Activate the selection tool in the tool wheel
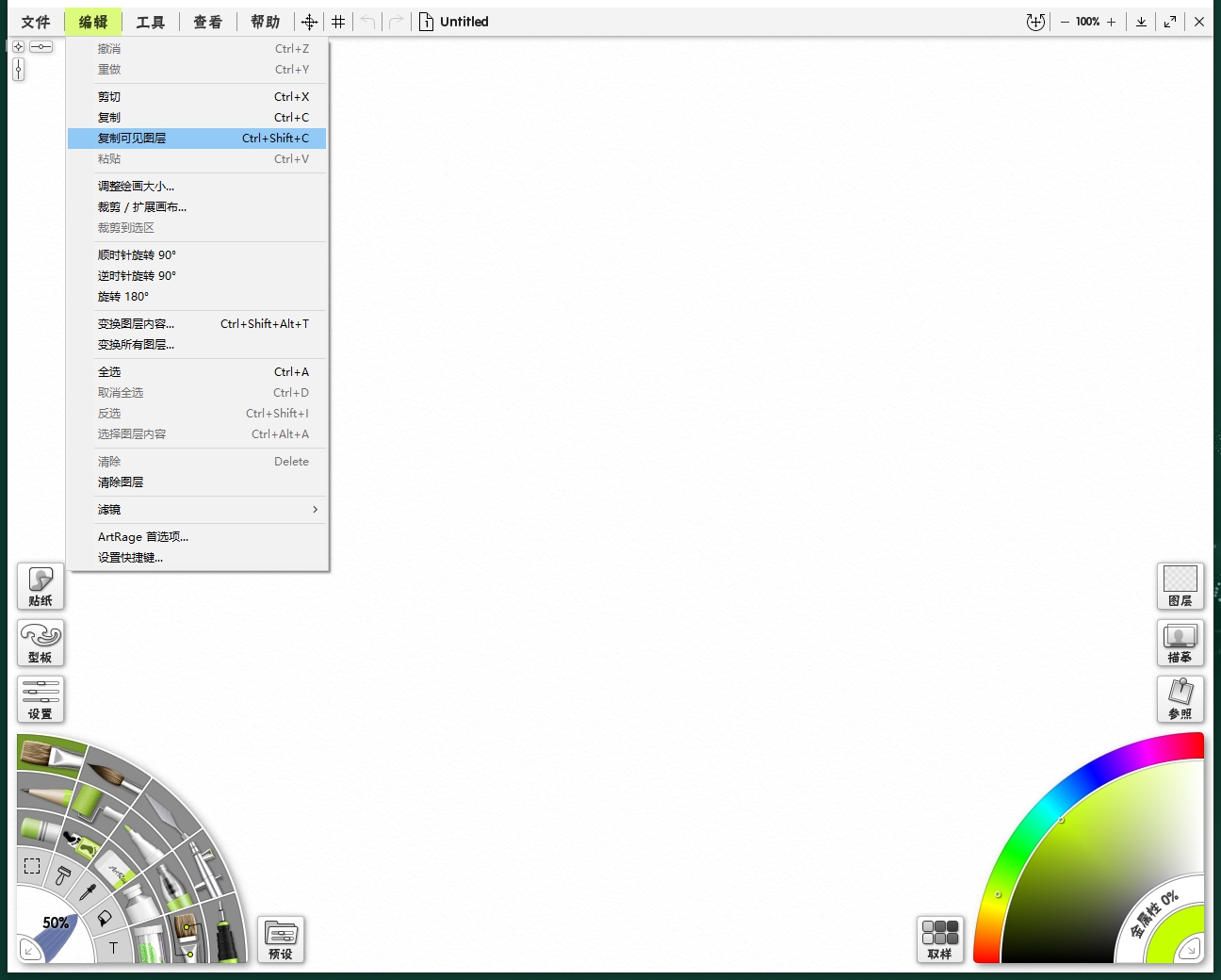 pyautogui.click(x=32, y=865)
